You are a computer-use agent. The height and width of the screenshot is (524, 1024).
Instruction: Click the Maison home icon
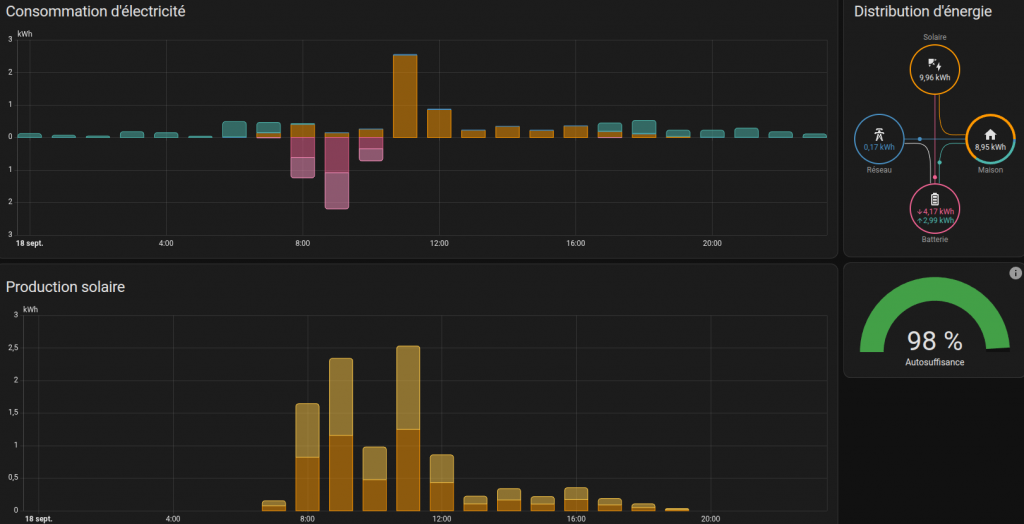pos(990,133)
